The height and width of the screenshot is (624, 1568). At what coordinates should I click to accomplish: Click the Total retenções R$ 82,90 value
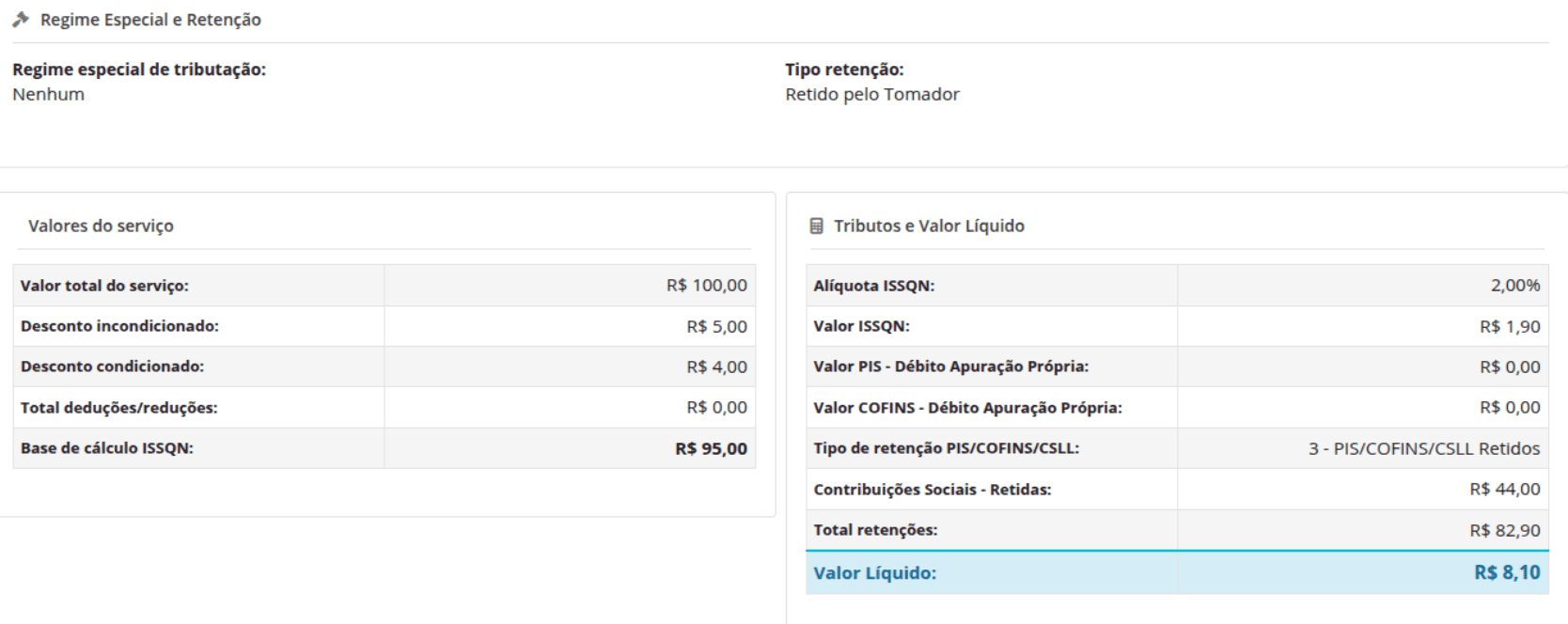coord(1505,530)
